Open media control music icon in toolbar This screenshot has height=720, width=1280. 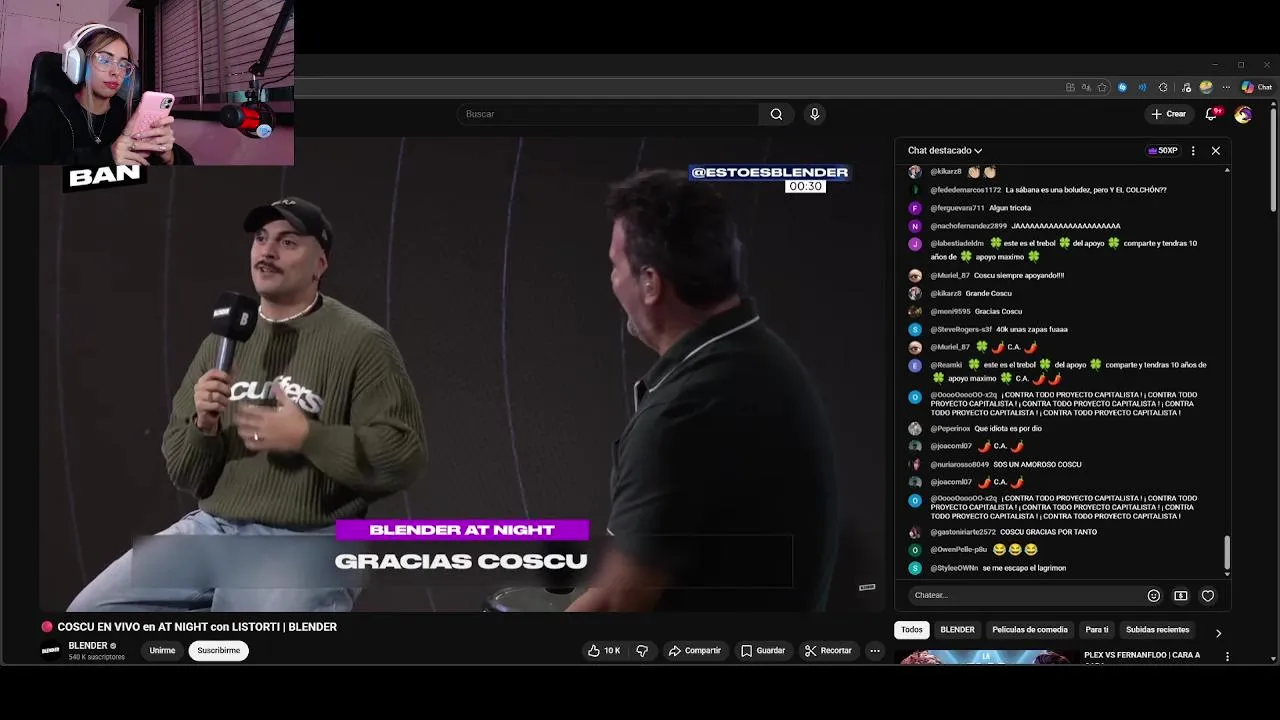coord(1187,87)
